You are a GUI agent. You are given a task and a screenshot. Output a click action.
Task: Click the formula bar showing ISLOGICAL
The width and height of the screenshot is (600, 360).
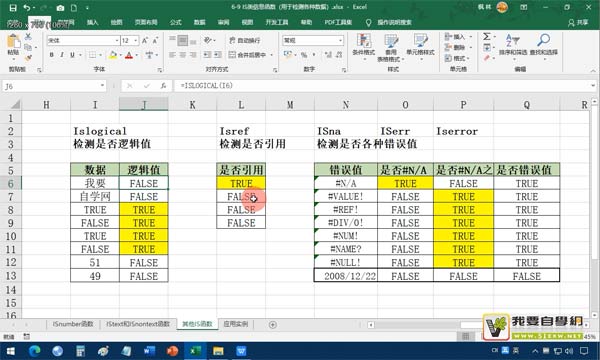[x=383, y=86]
